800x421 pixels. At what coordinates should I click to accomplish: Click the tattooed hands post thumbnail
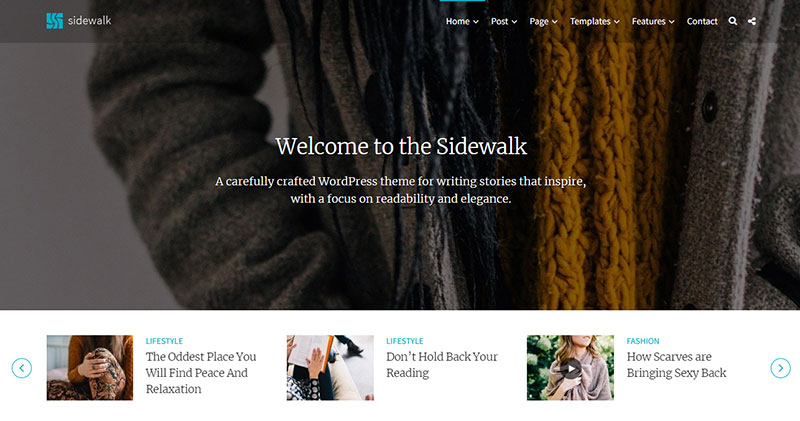(90, 367)
